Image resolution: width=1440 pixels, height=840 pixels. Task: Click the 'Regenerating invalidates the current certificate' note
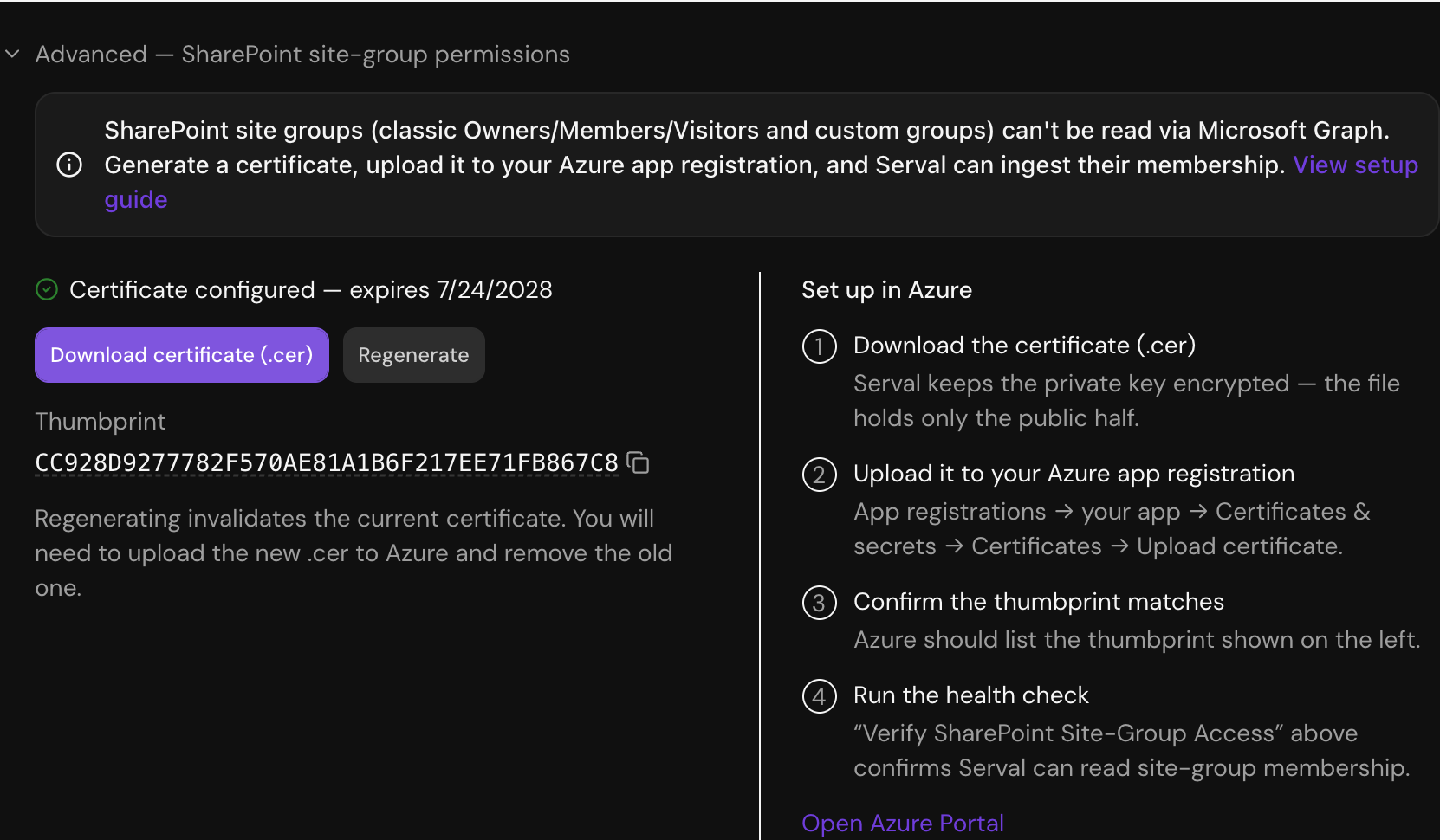point(354,553)
